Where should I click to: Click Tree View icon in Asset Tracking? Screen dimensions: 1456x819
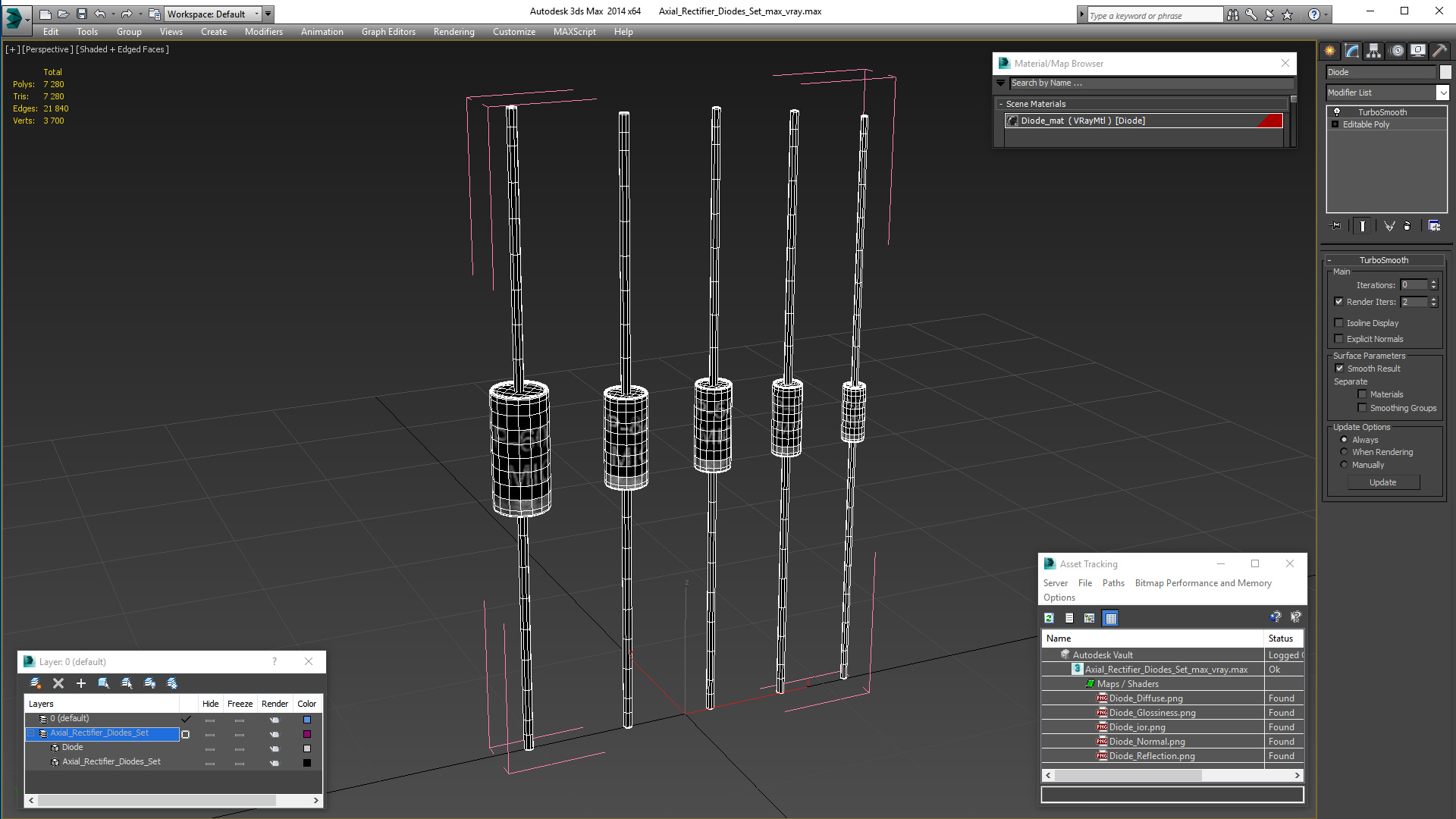[x=1090, y=618]
